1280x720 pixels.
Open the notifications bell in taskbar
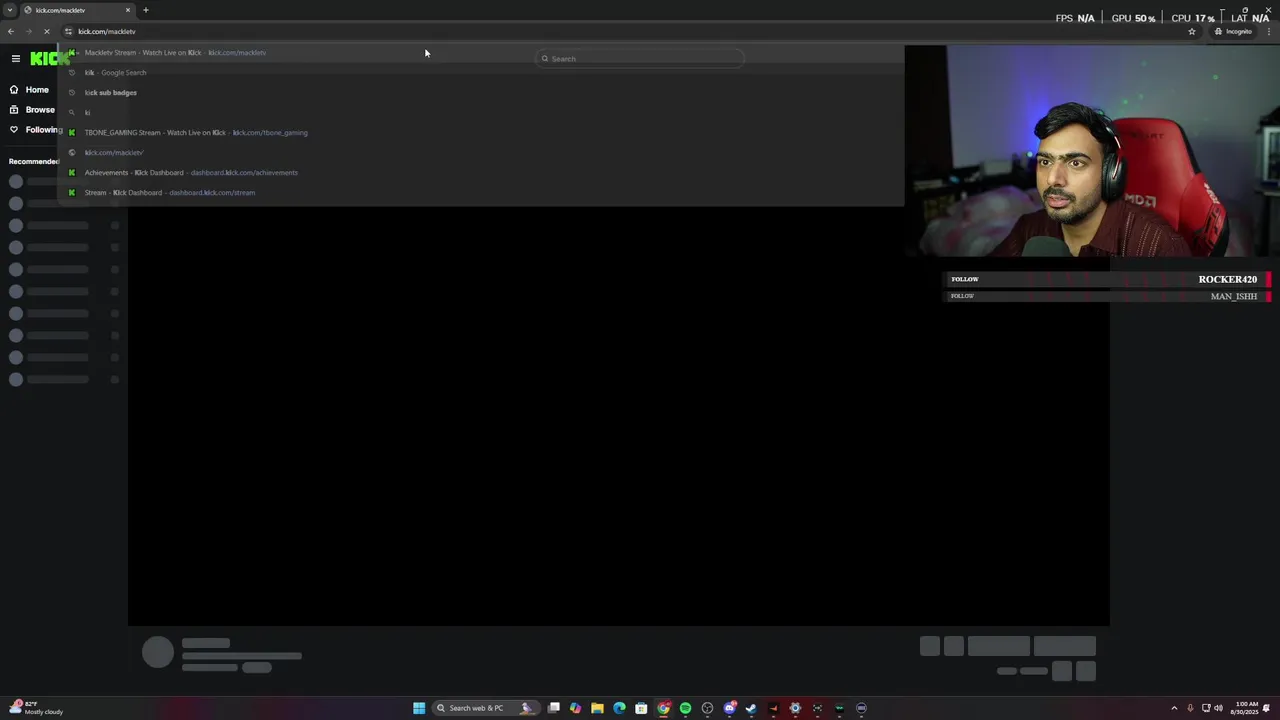point(1267,708)
